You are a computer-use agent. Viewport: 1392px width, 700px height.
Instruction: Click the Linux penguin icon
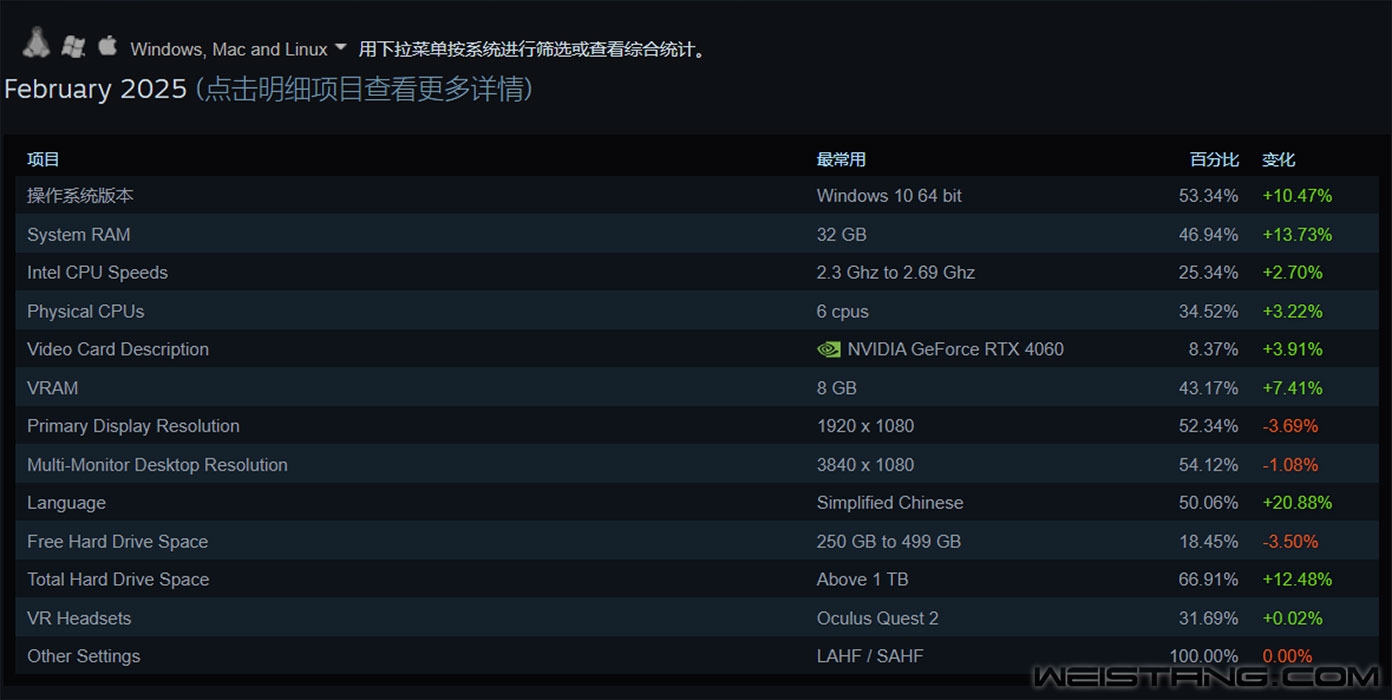(37, 43)
